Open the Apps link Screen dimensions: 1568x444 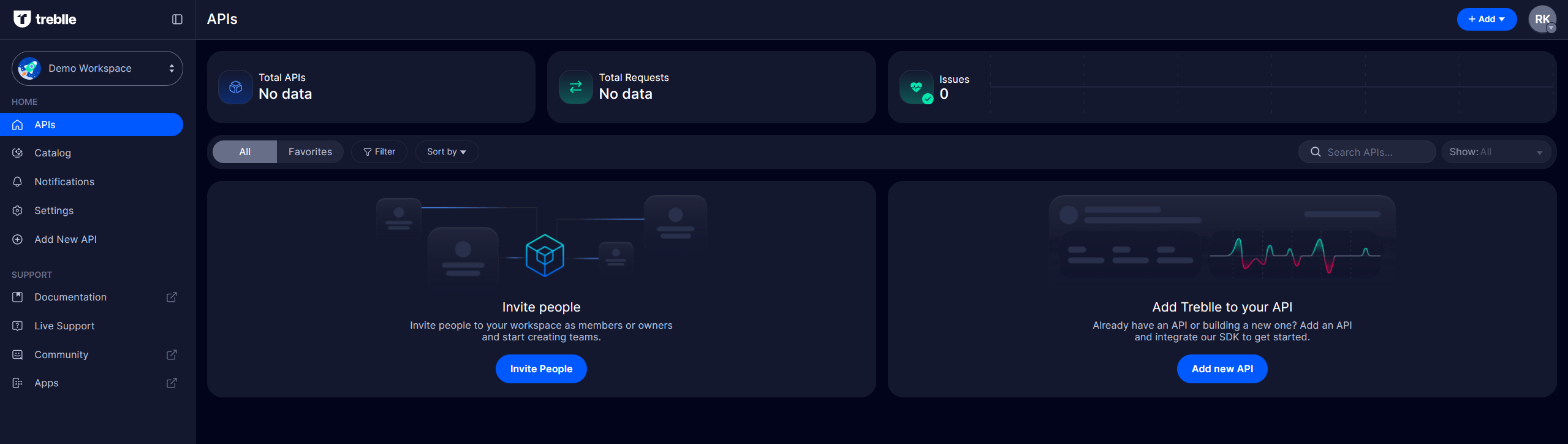click(92, 383)
